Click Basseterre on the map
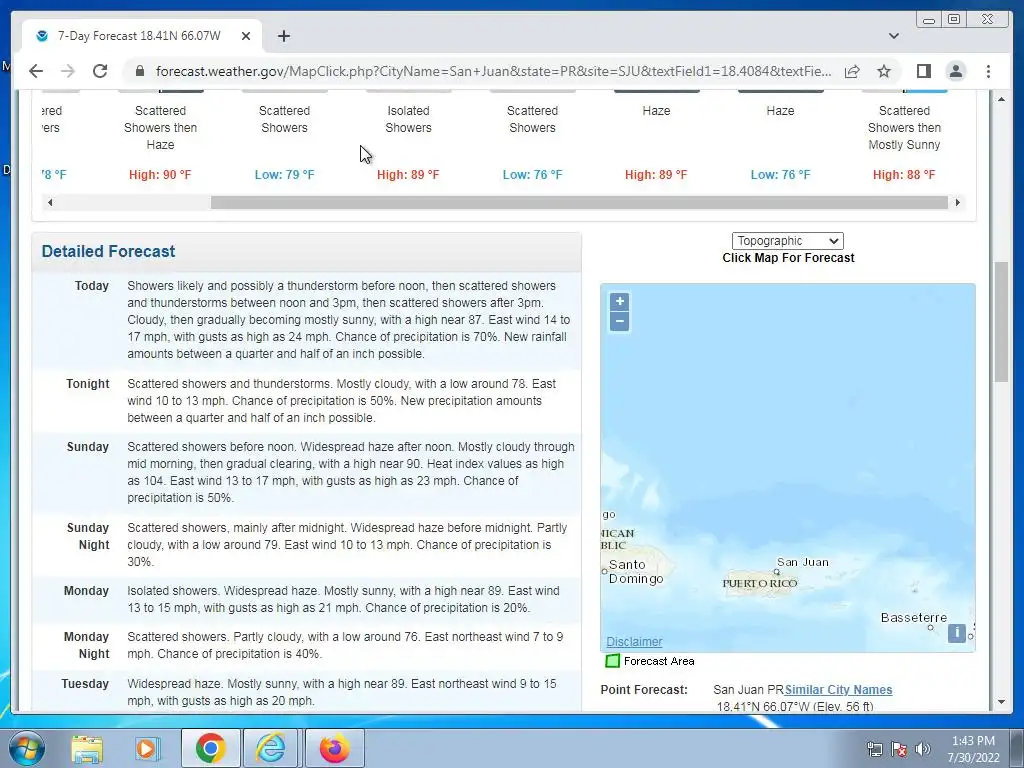The height and width of the screenshot is (768, 1024). [x=914, y=618]
